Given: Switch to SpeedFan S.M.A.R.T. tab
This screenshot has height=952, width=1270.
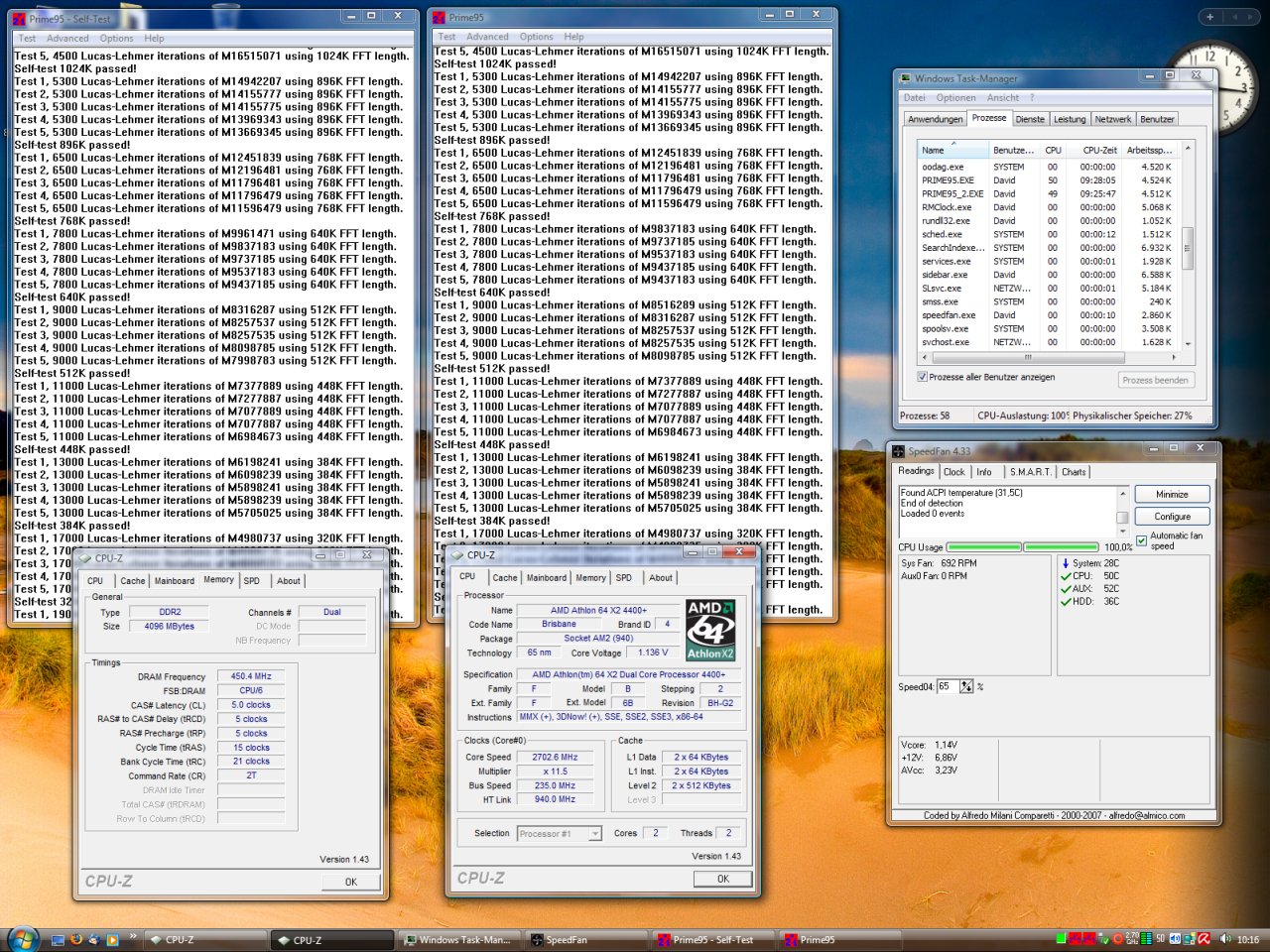Looking at the screenshot, I should click(1030, 472).
